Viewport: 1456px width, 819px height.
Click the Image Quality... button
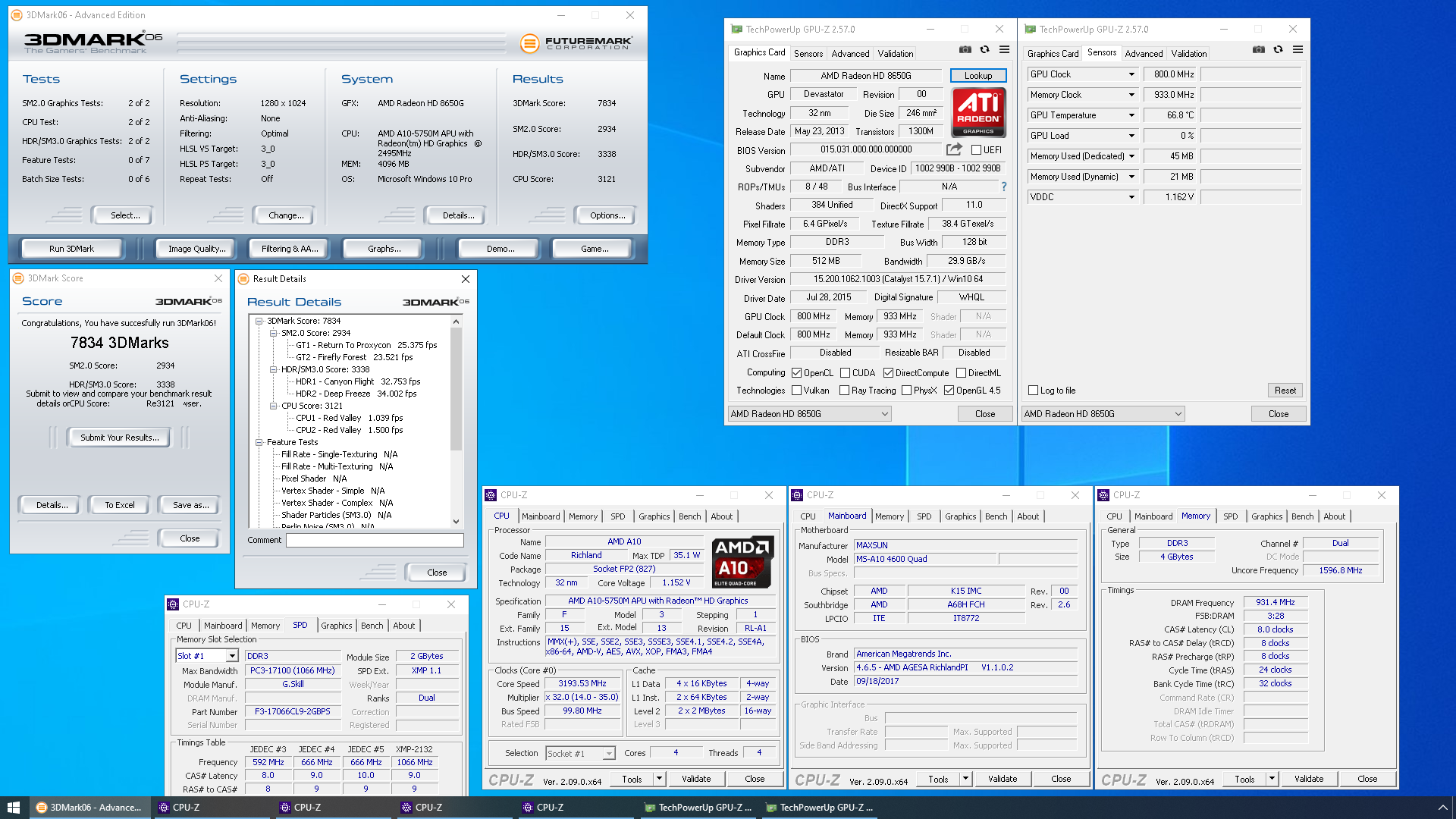point(196,249)
